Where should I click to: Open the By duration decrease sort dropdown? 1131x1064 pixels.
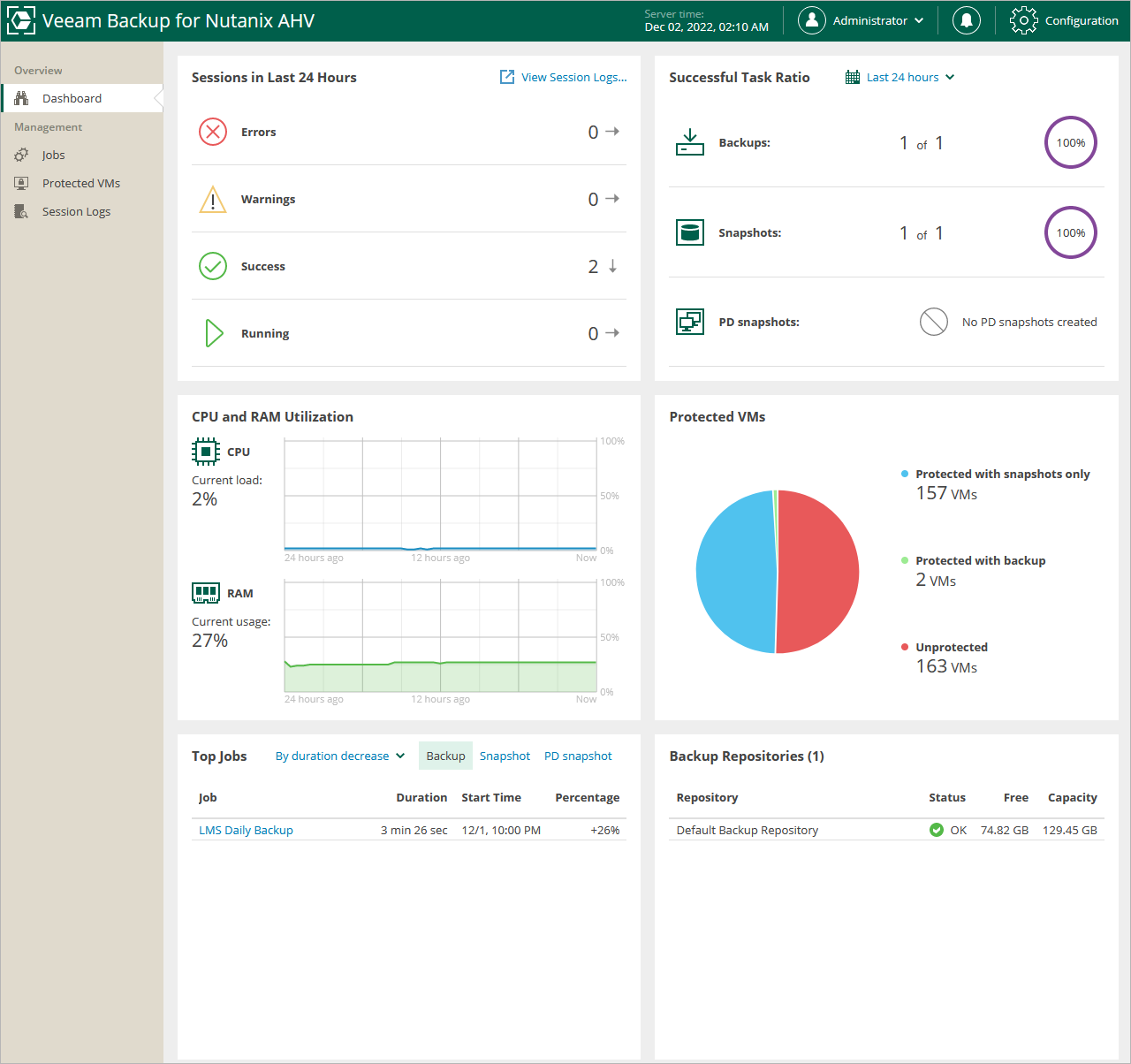click(x=339, y=756)
